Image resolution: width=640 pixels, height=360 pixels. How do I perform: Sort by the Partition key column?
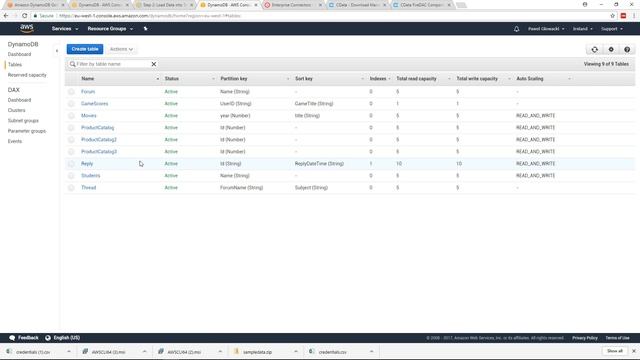(x=234, y=78)
